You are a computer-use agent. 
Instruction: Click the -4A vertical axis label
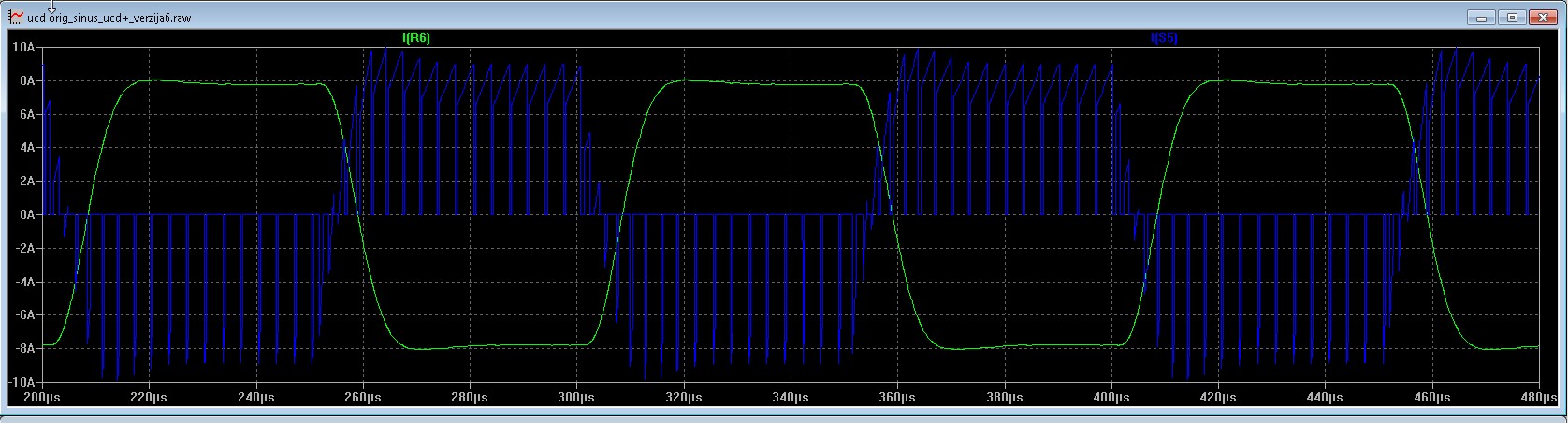[x=24, y=282]
